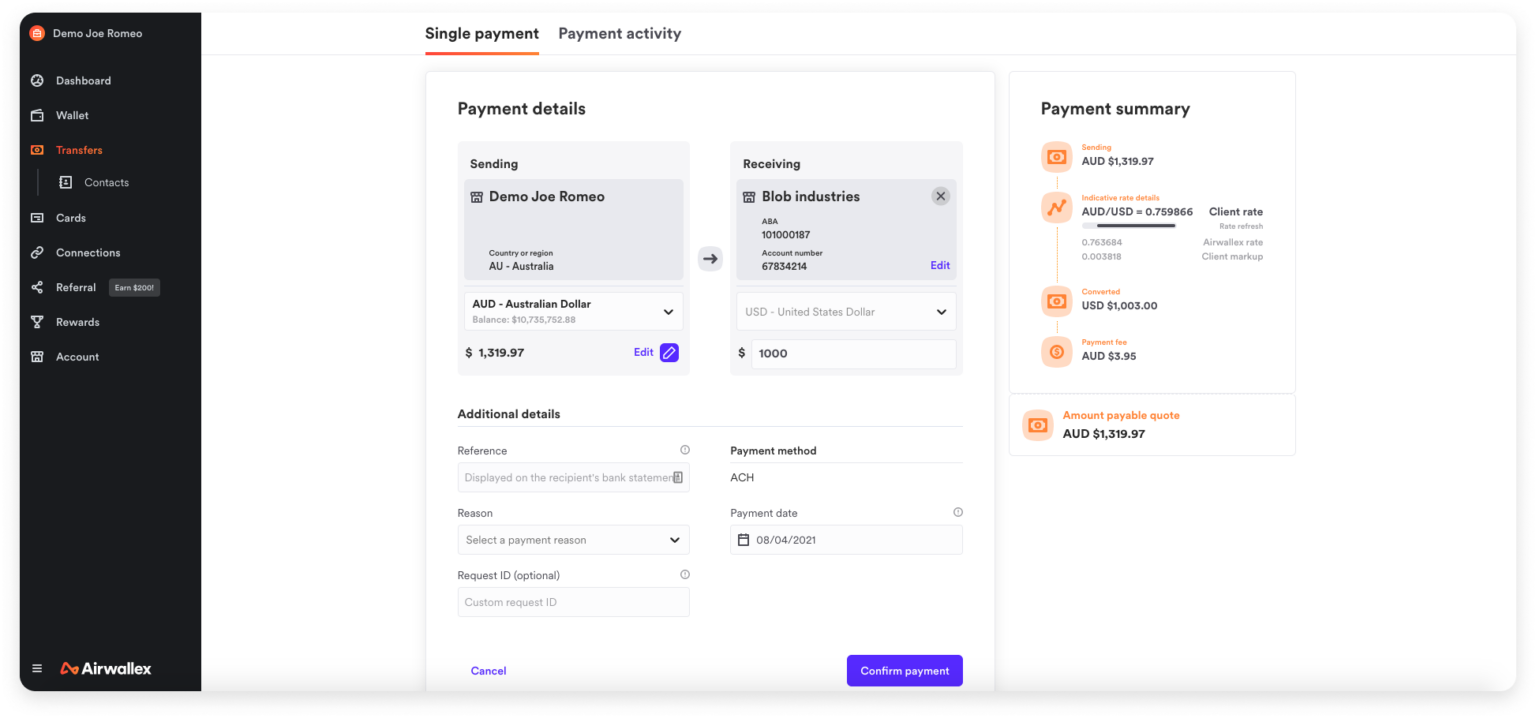Switch to the Payment activity tab
Screen dimensions: 1536x718
620,33
